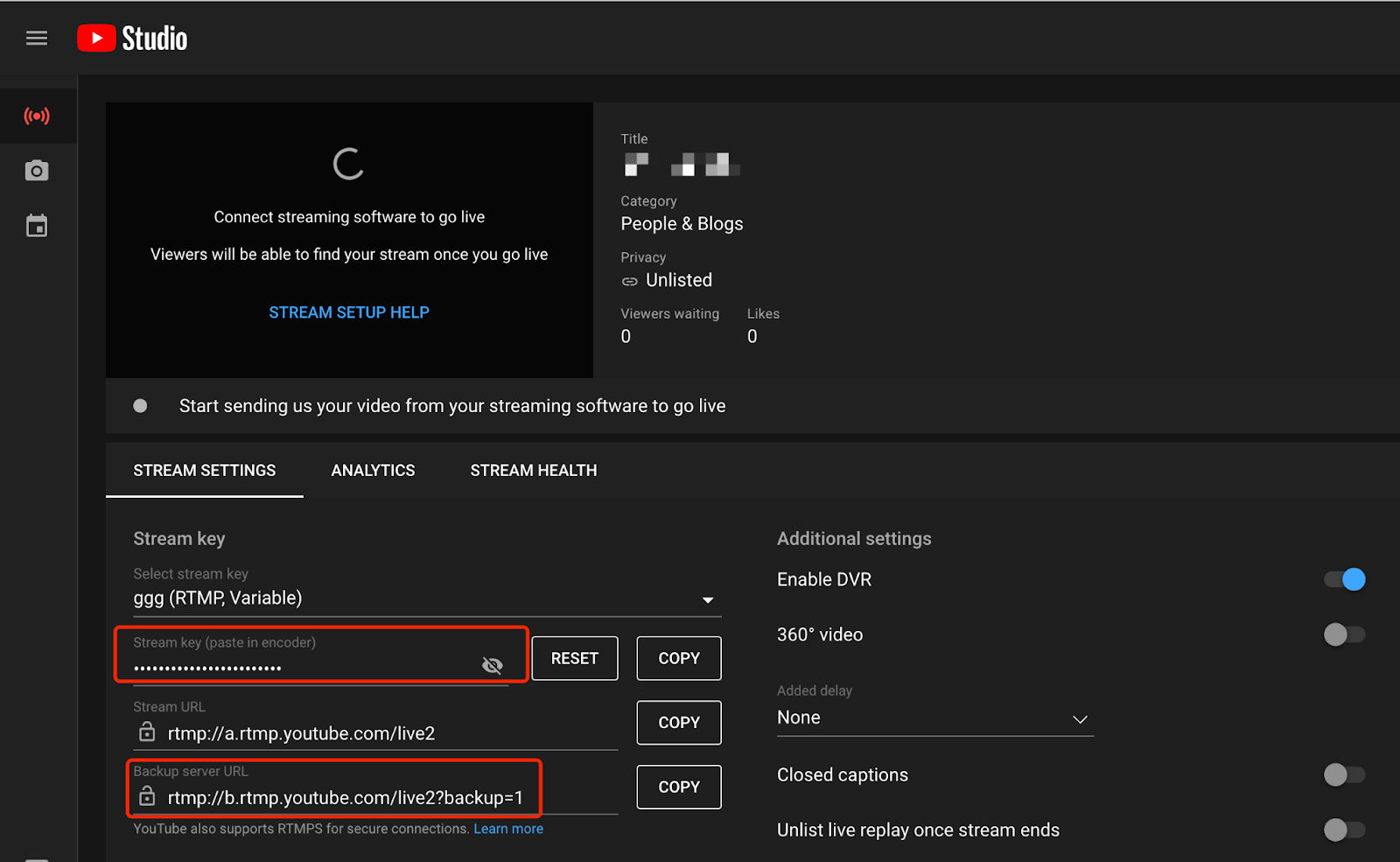Toggle Unlist live replay once stream ends
The image size is (1400, 862).
pos(1344,830)
